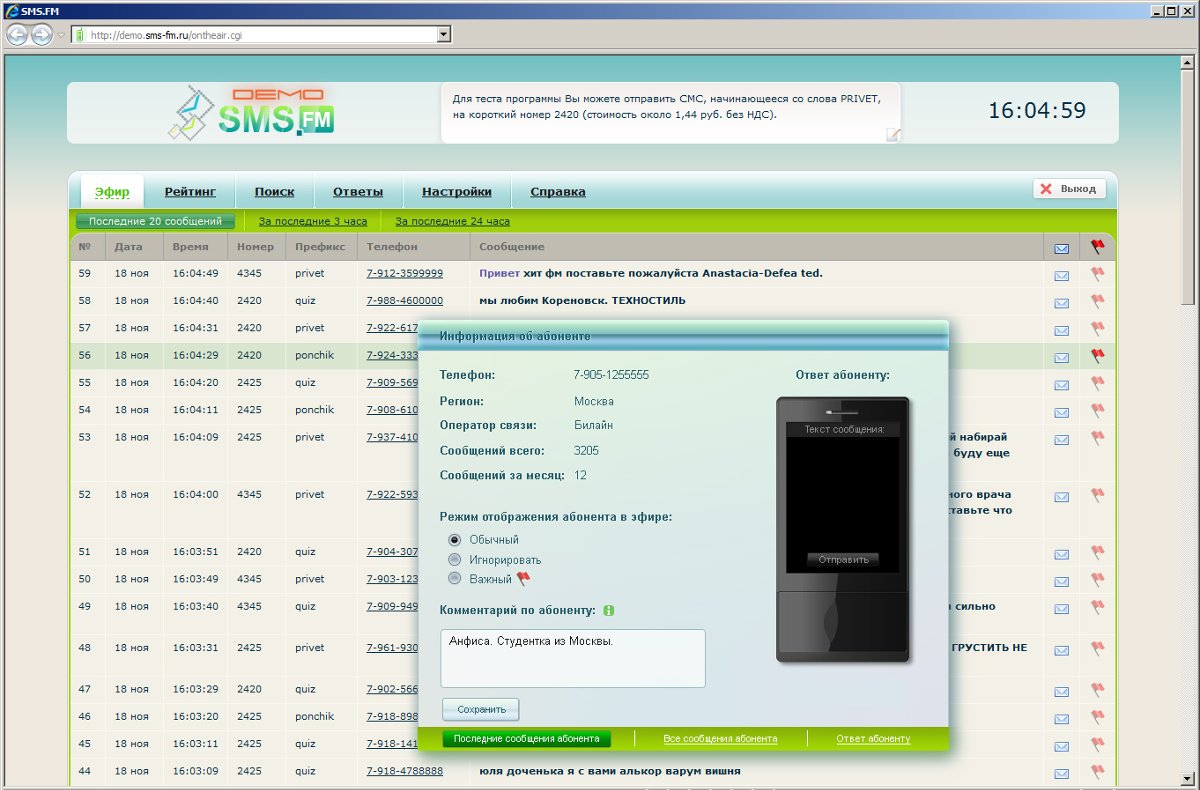
Task: Show messages За последние 24 часа
Action: [453, 222]
